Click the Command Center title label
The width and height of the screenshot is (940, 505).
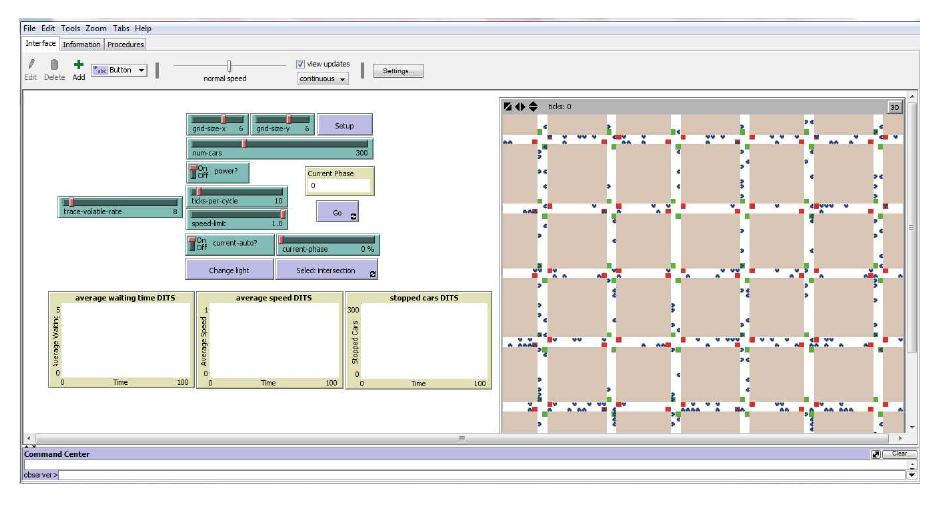pyautogui.click(x=57, y=454)
